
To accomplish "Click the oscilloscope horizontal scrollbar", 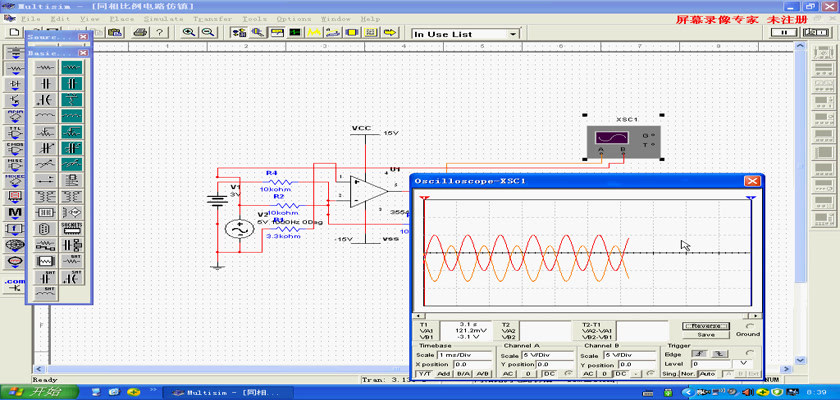I will [x=588, y=316].
